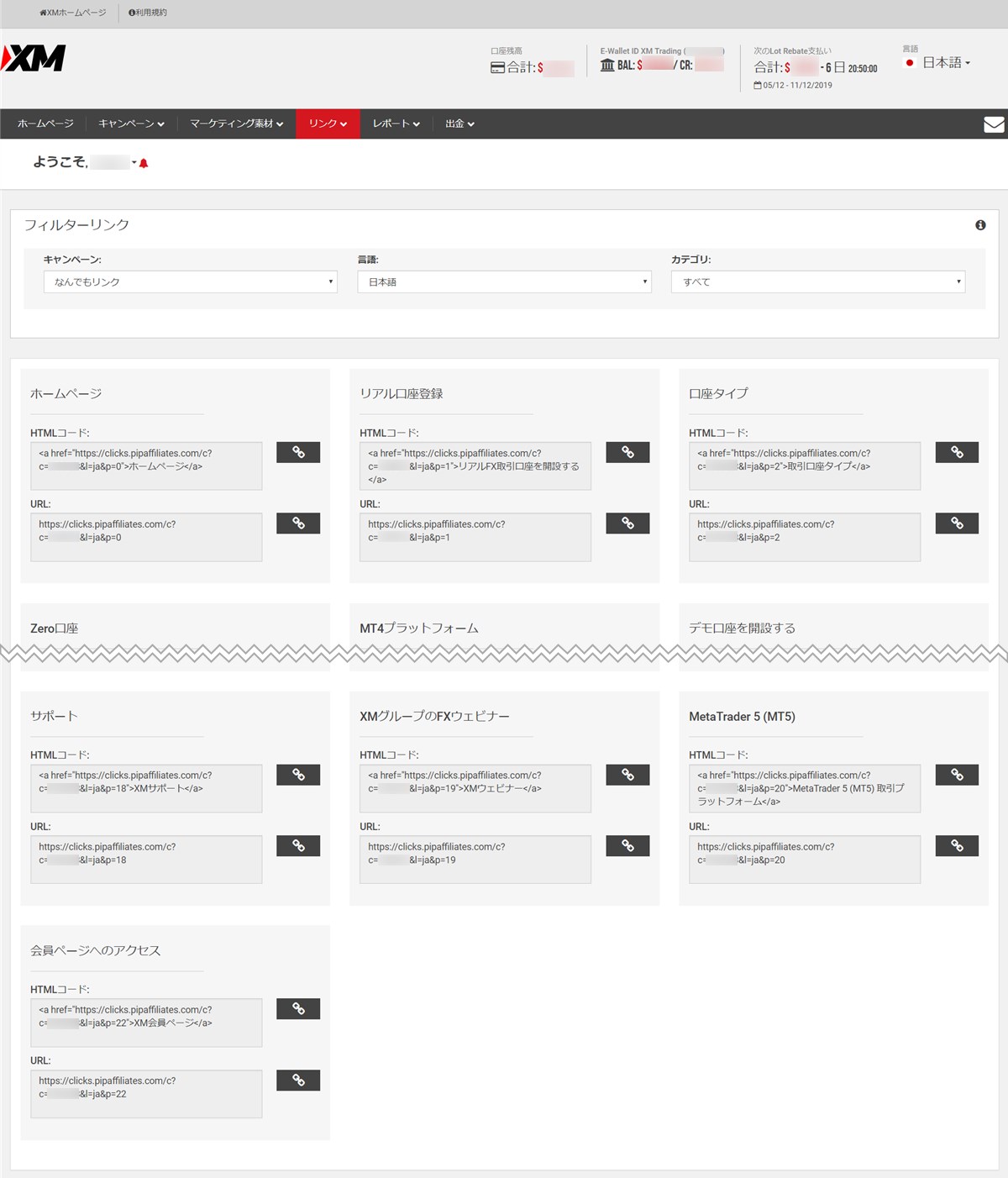Select the 口座タイプ HTML code field
Image resolution: width=1008 pixels, height=1178 pixels.
click(x=805, y=465)
